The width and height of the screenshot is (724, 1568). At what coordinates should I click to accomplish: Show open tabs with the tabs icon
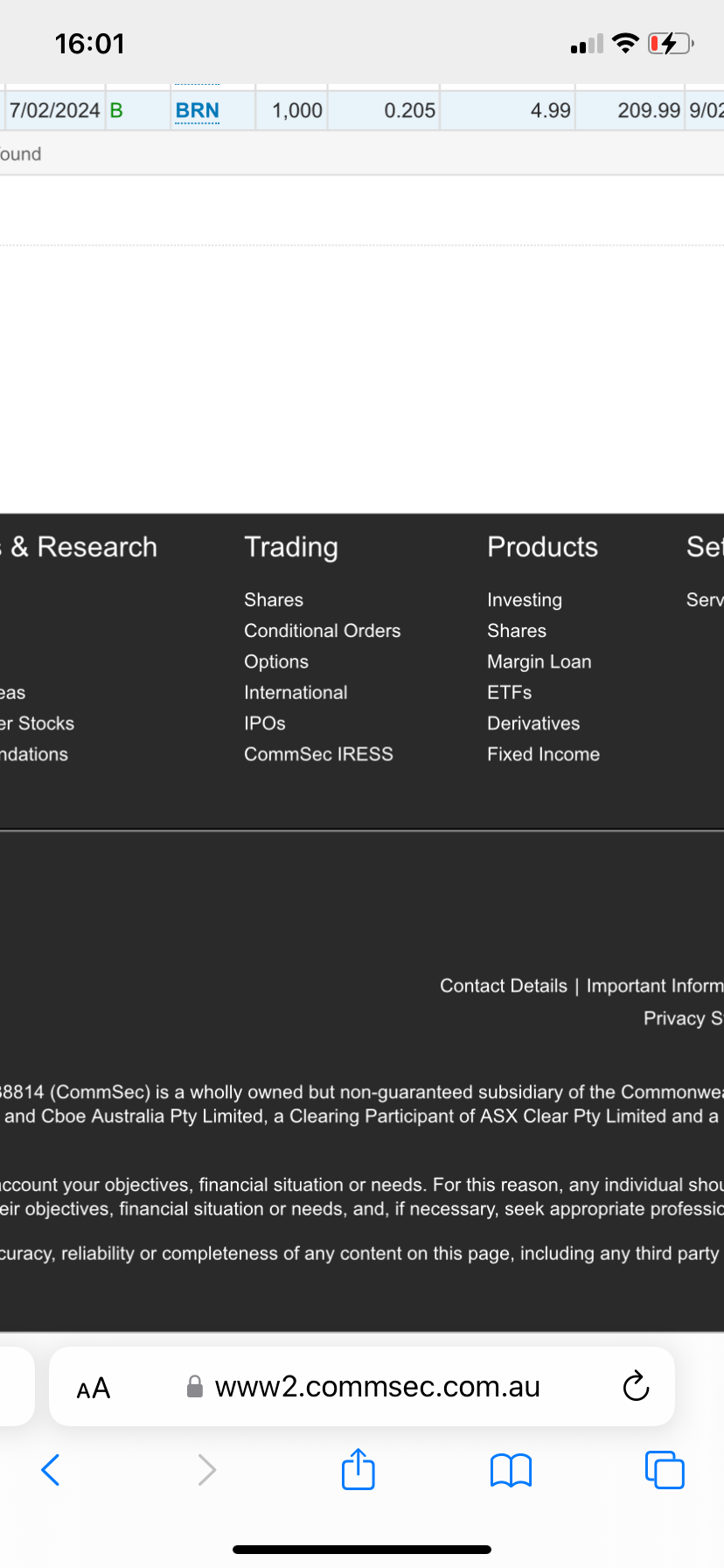(665, 1470)
